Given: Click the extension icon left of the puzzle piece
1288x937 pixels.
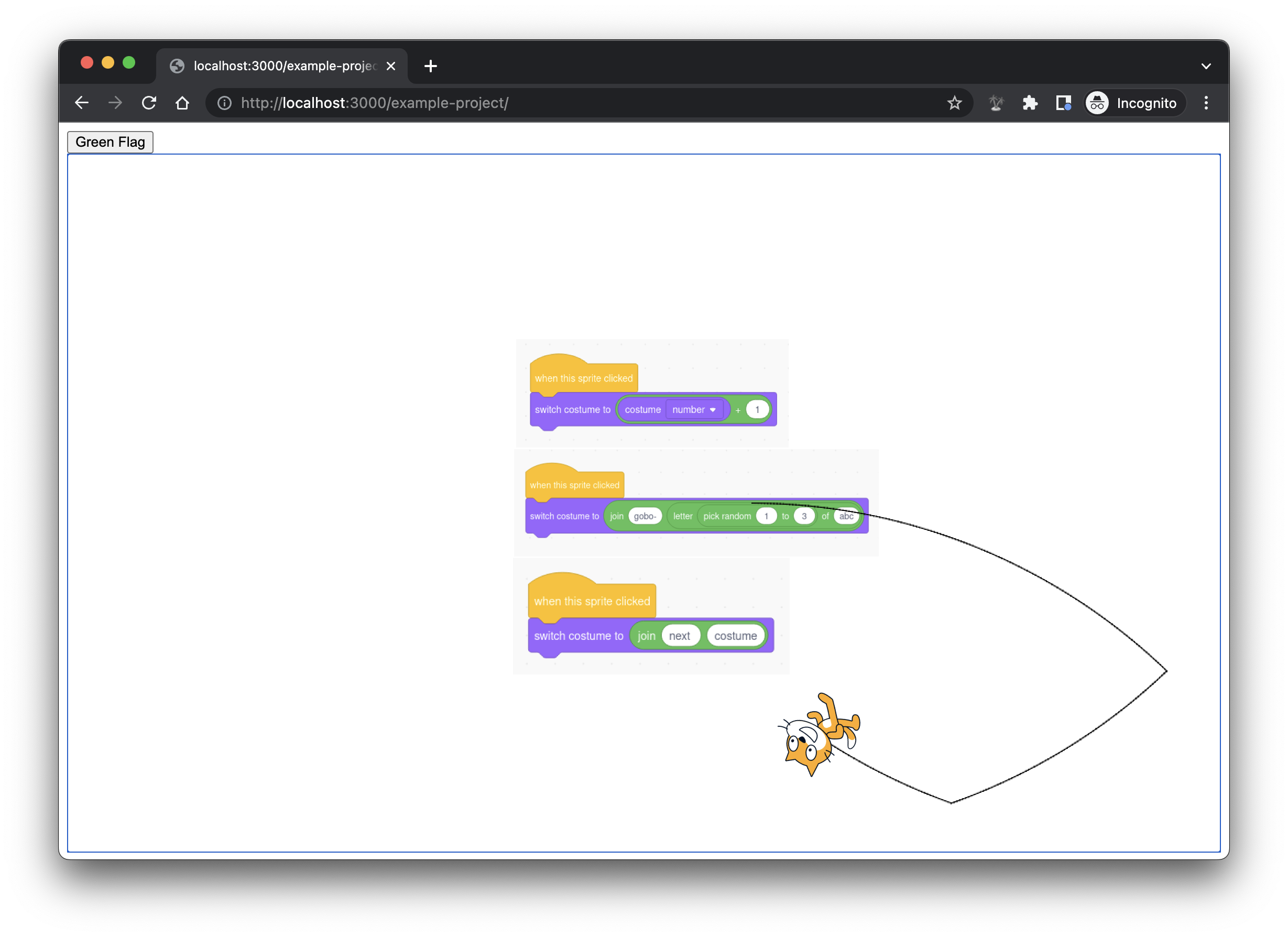Looking at the screenshot, I should click(x=996, y=103).
